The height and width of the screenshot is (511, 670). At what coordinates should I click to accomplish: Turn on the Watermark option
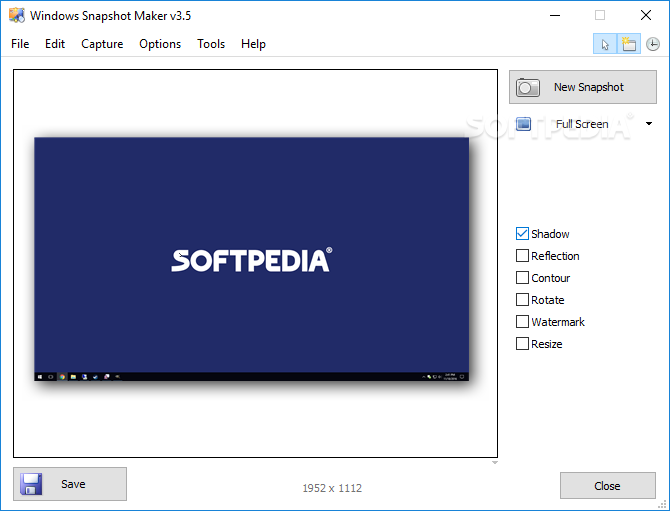pos(522,322)
